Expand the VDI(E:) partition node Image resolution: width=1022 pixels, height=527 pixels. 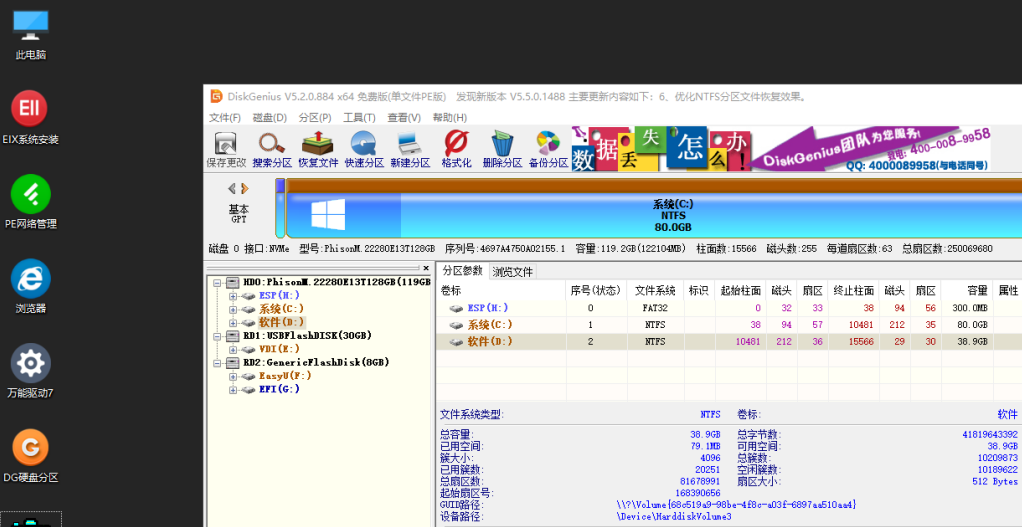coord(233,349)
